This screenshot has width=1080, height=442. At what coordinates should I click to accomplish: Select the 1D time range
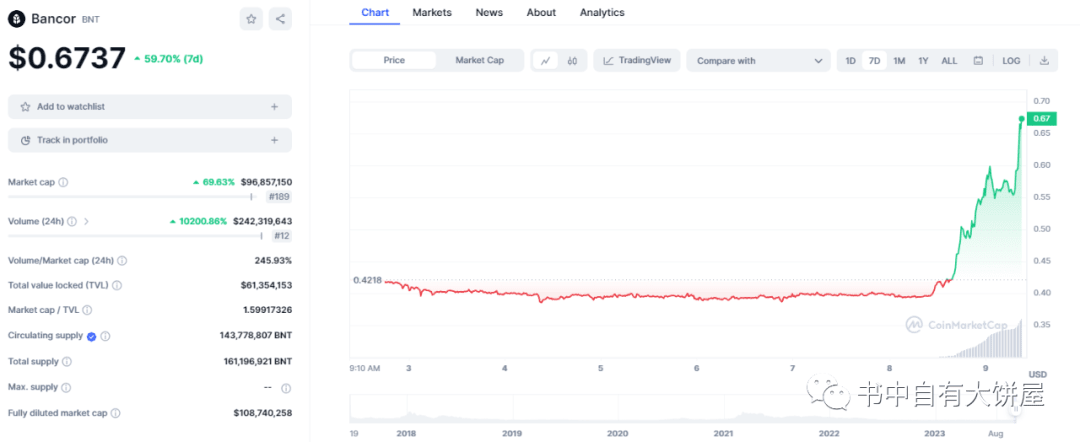coord(850,60)
